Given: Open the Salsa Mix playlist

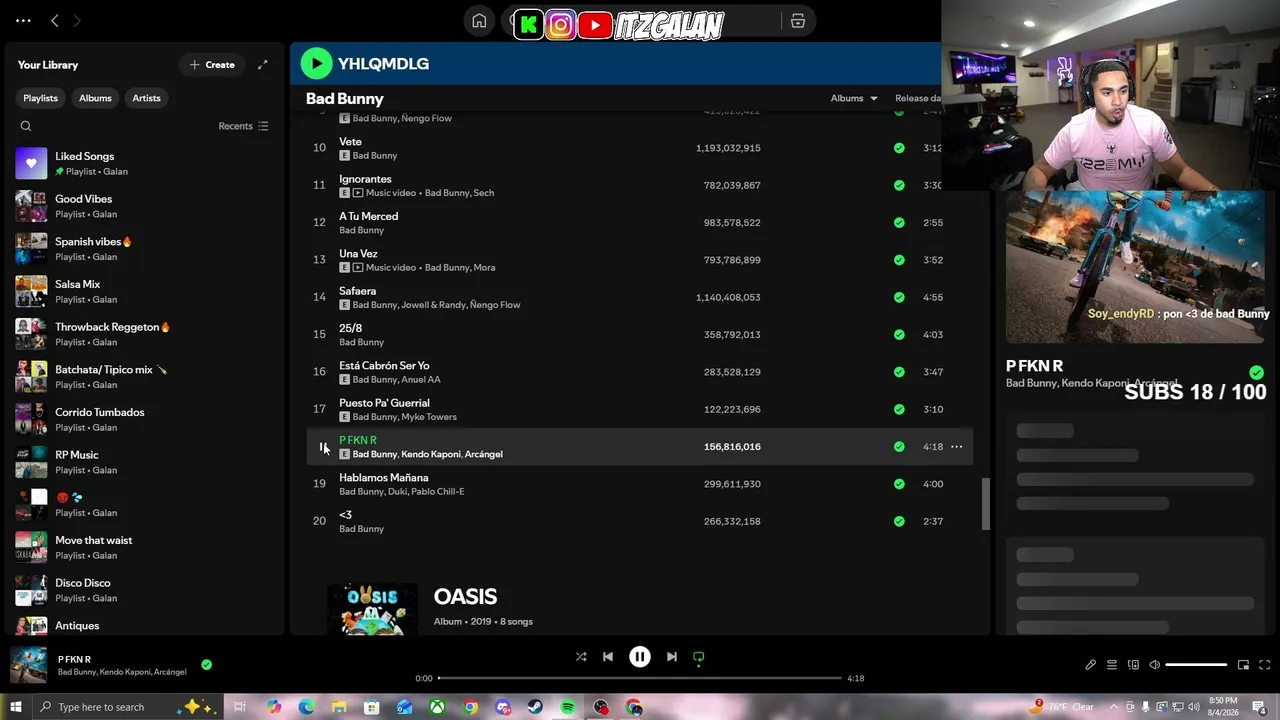Looking at the screenshot, I should point(144,291).
